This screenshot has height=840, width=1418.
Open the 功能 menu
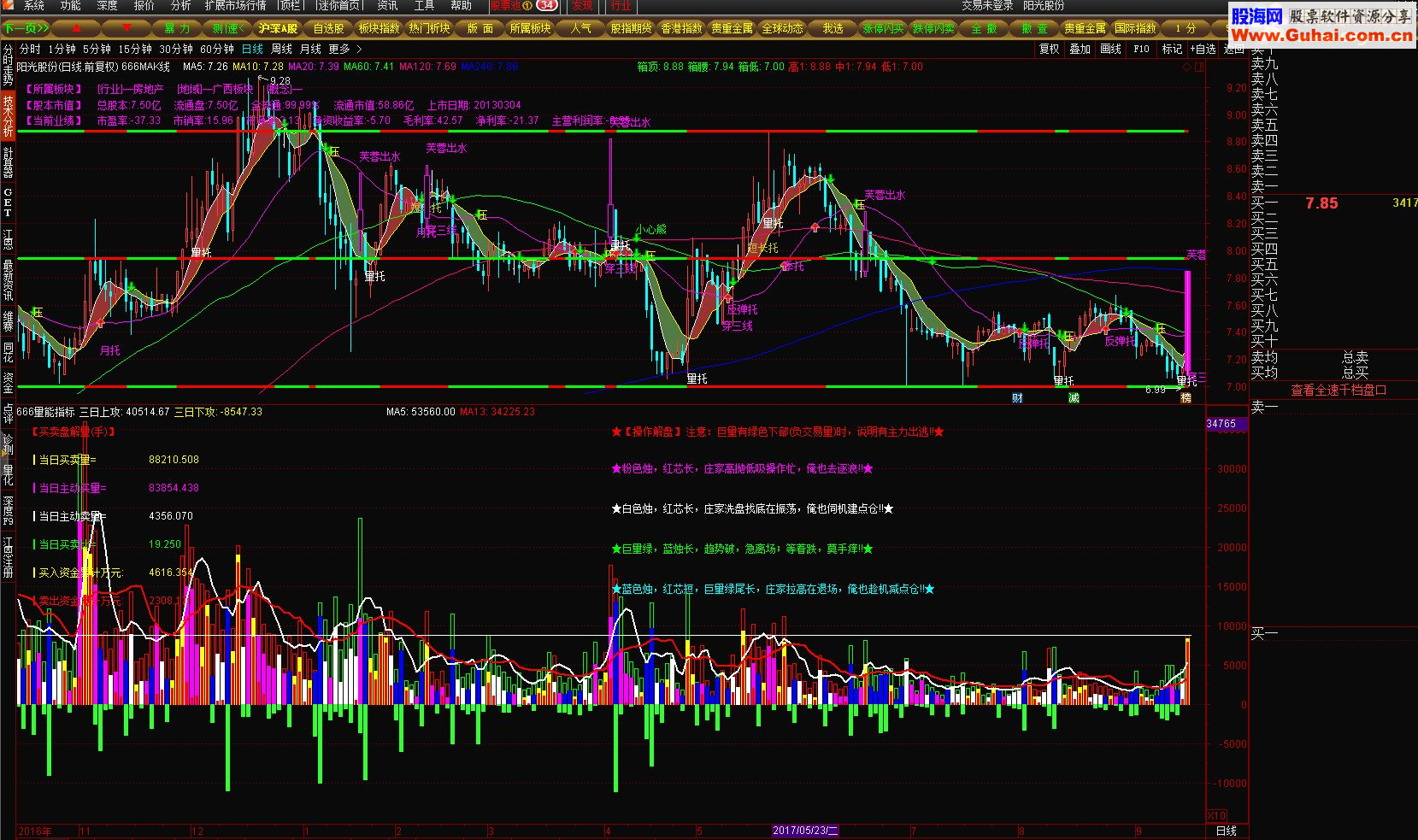pos(71,5)
